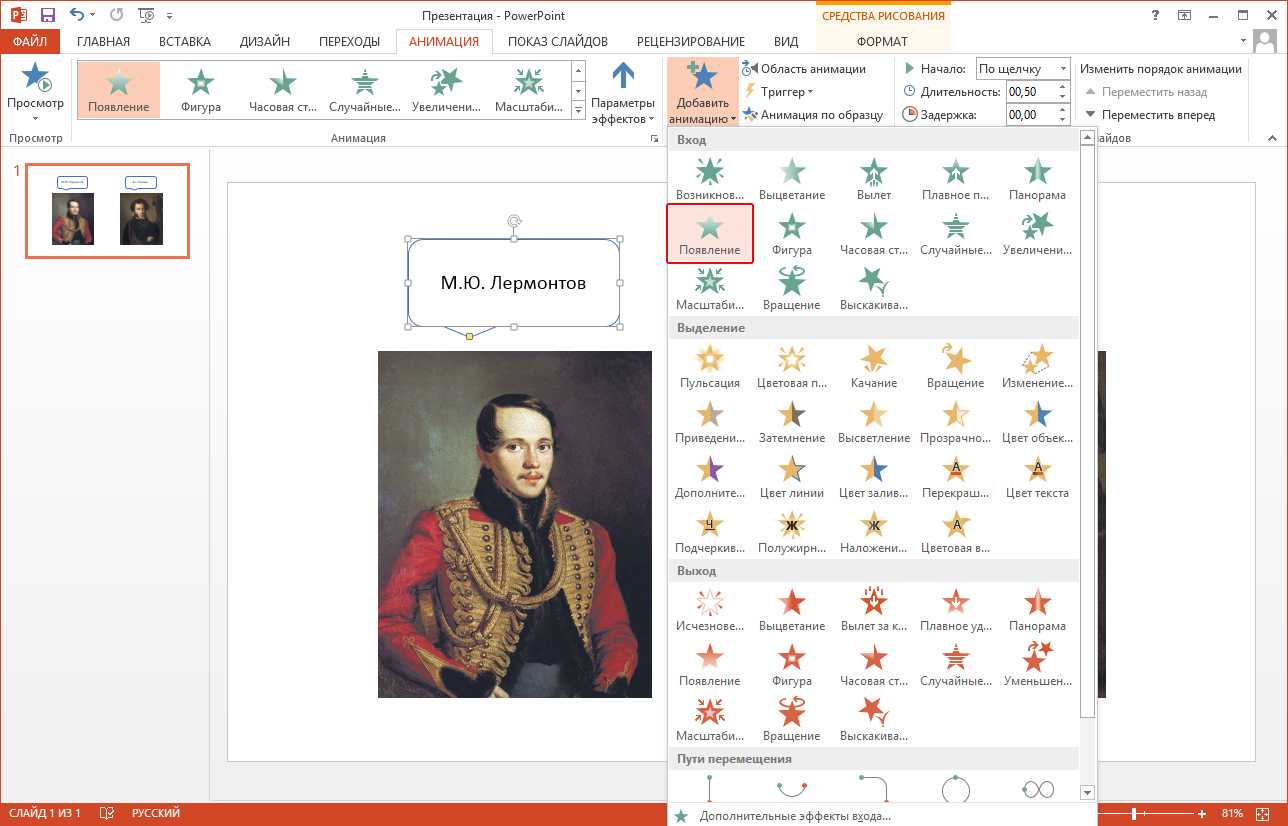
Task: Switch to the ПЕРЕХОДЫ ribbon tab
Action: [x=349, y=41]
